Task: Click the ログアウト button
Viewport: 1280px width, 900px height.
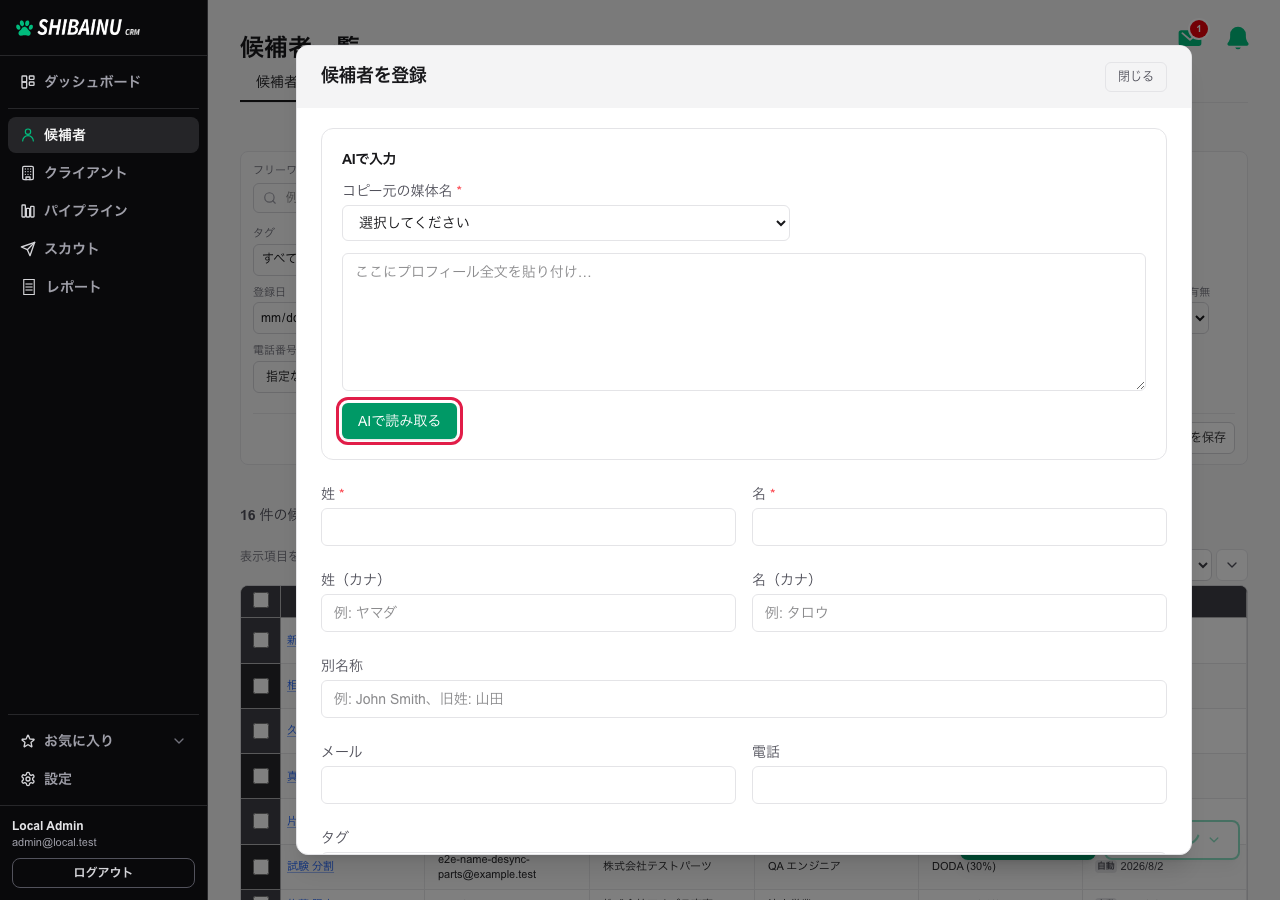Action: point(103,873)
